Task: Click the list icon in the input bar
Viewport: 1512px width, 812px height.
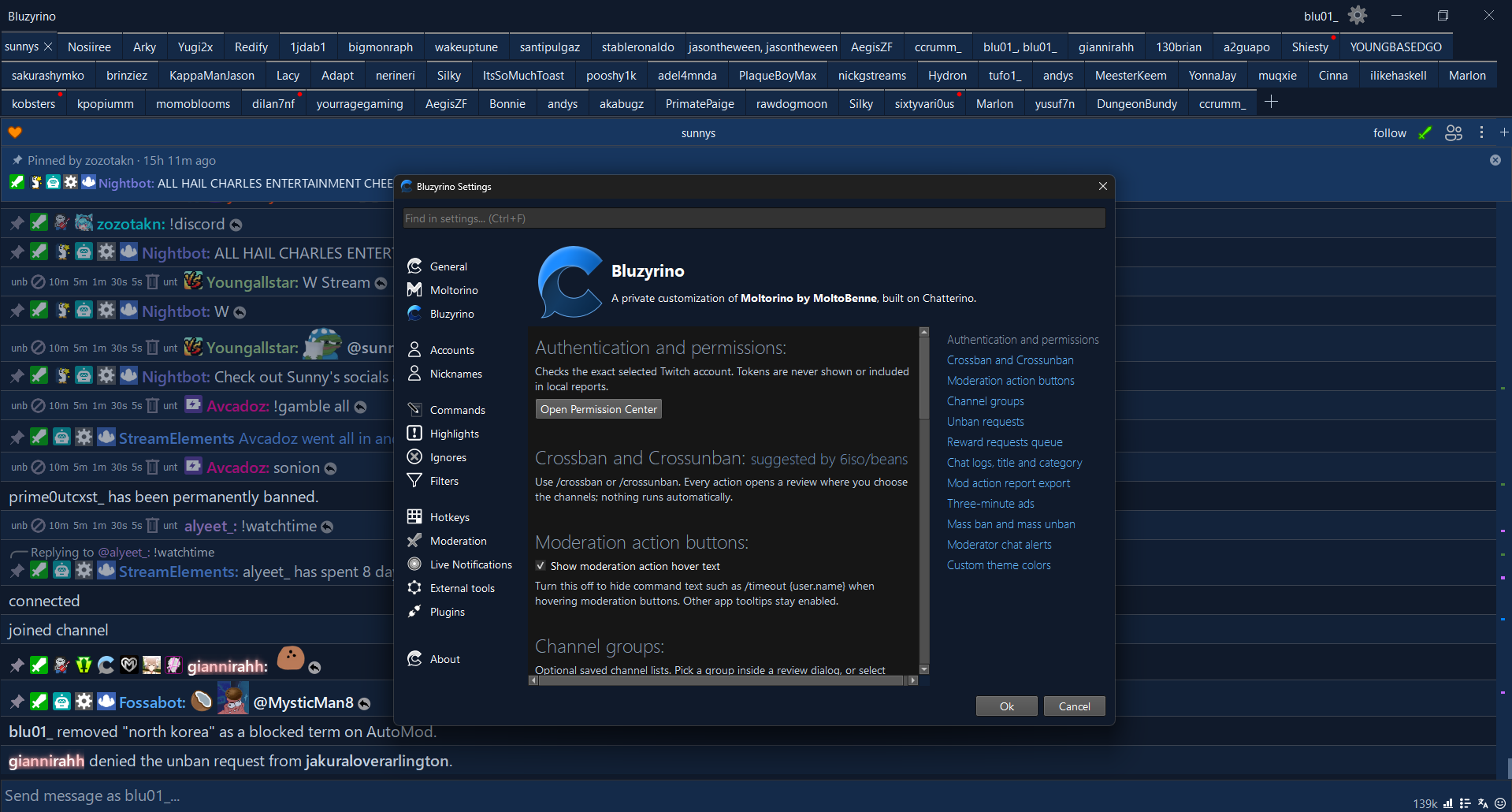Action: [1466, 803]
